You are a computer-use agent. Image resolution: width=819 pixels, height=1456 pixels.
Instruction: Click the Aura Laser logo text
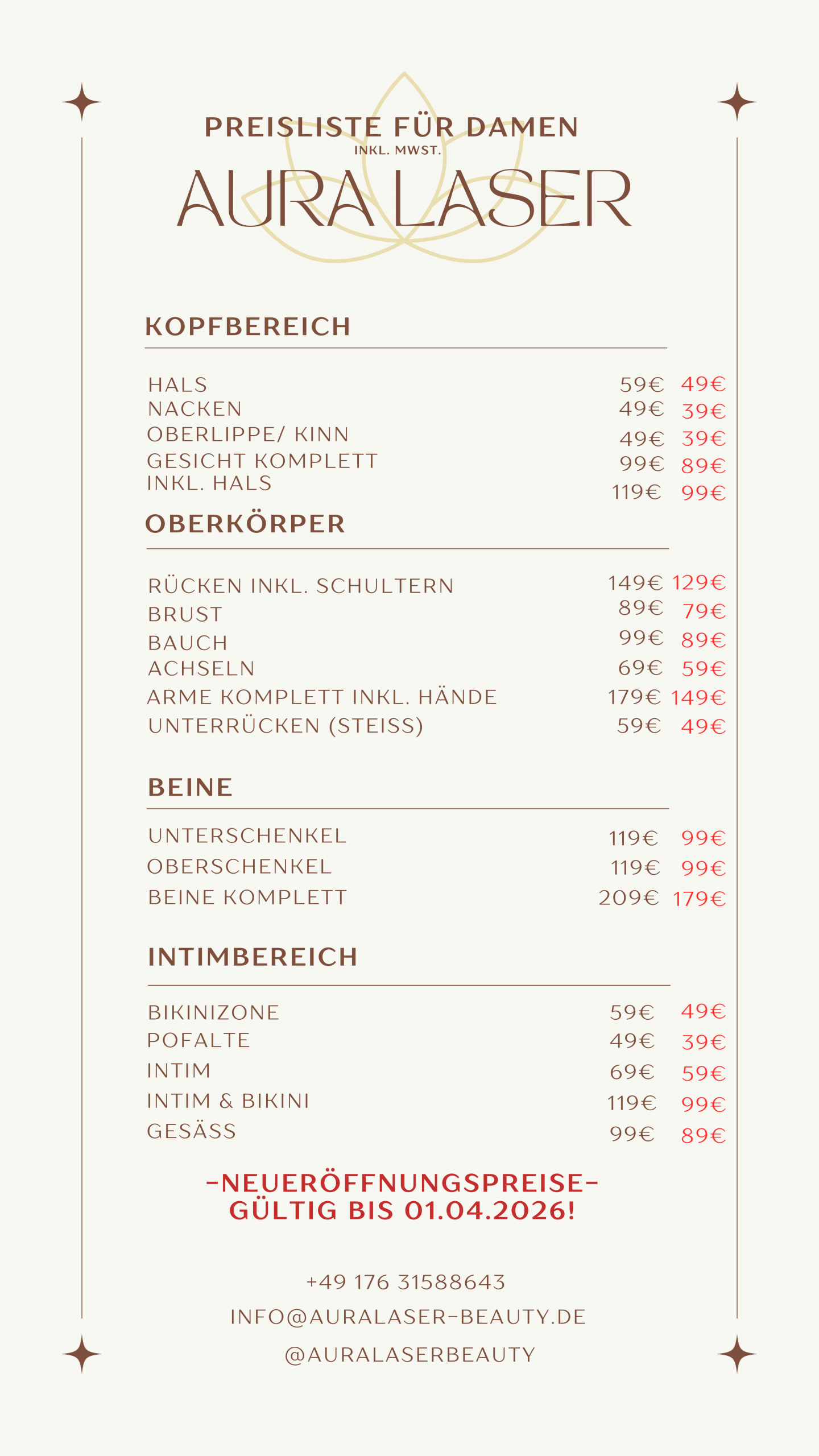coord(404,199)
